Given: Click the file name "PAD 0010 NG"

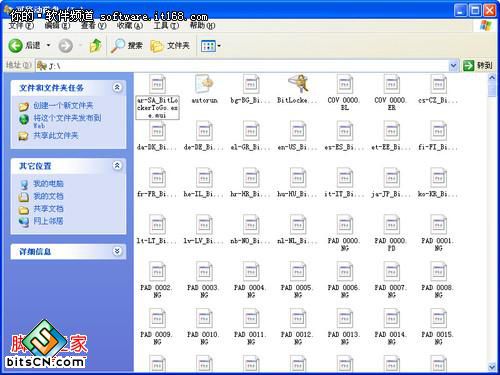Looking at the screenshot, I should coord(204,338).
